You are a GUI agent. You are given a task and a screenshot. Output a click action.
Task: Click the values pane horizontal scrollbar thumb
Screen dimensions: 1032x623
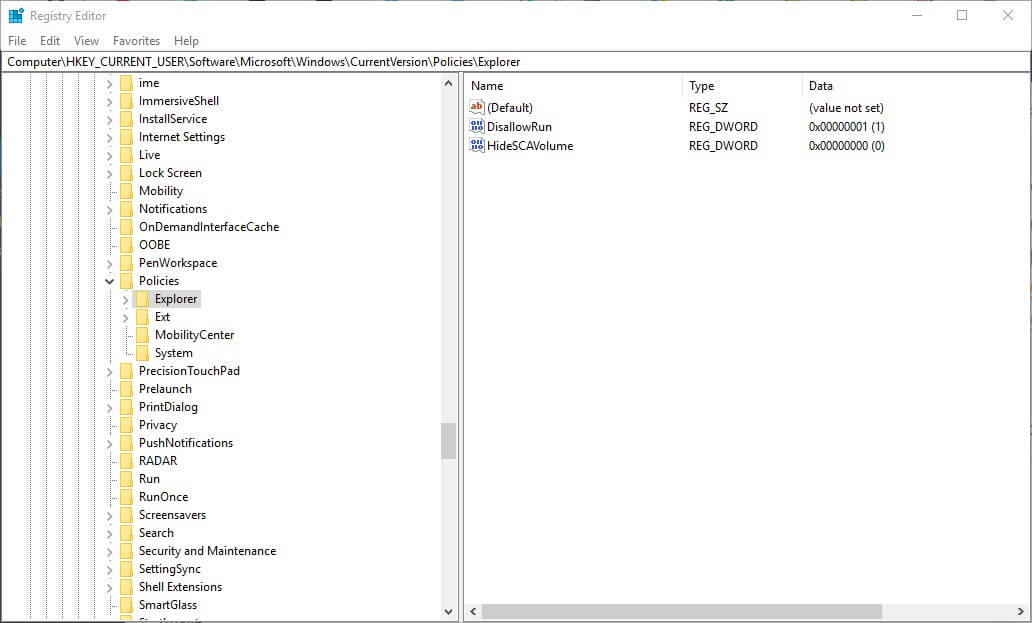tap(682, 611)
